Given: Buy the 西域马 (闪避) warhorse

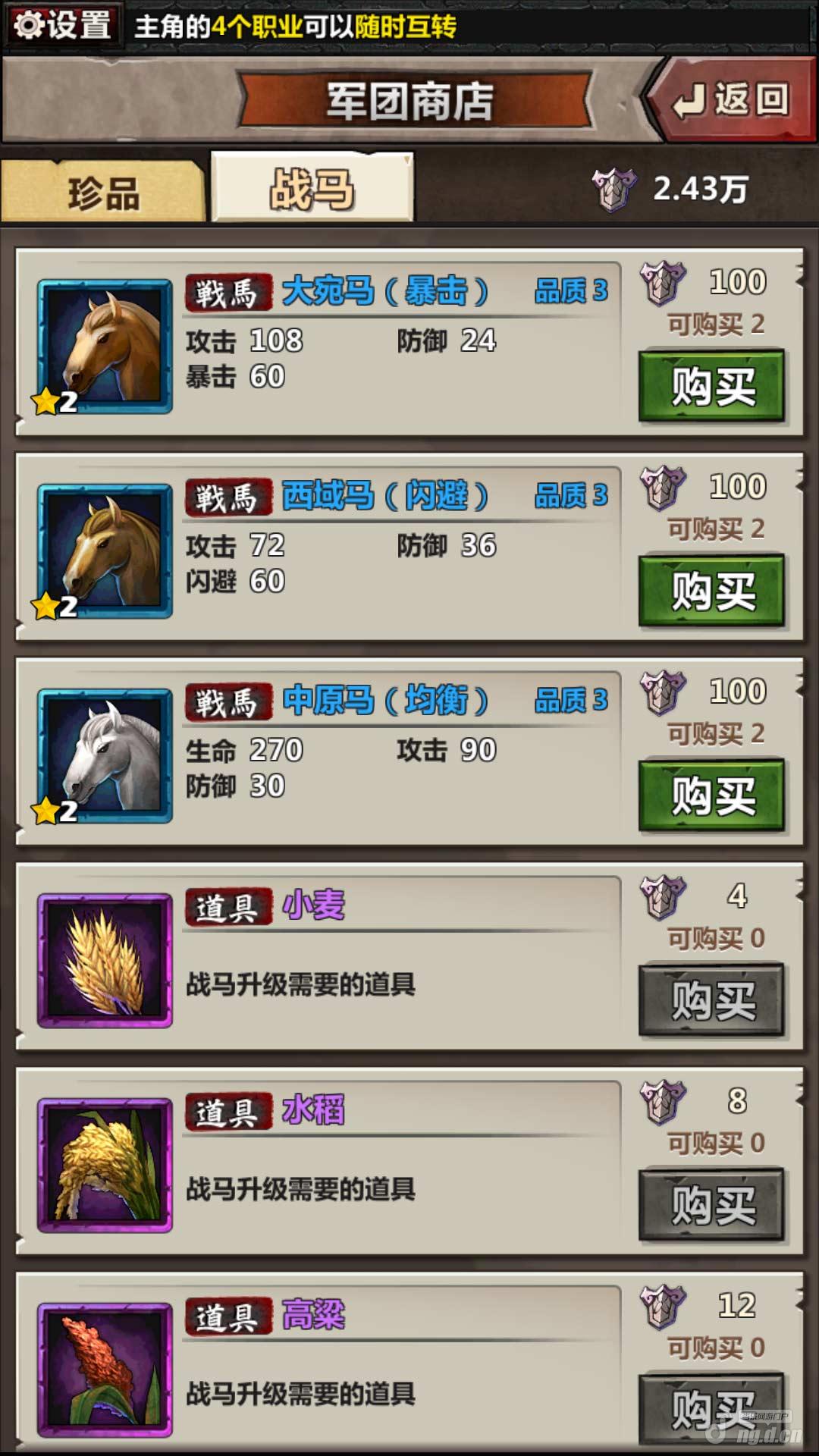Looking at the screenshot, I should 711,591.
